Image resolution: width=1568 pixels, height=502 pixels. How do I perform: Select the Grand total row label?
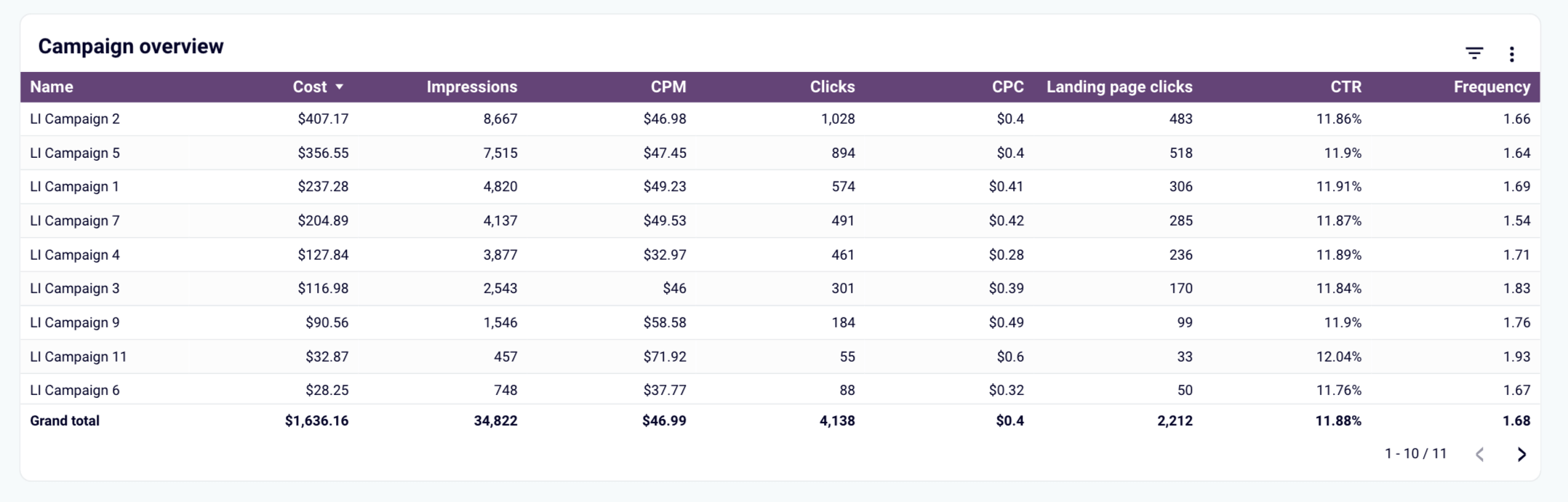(65, 421)
